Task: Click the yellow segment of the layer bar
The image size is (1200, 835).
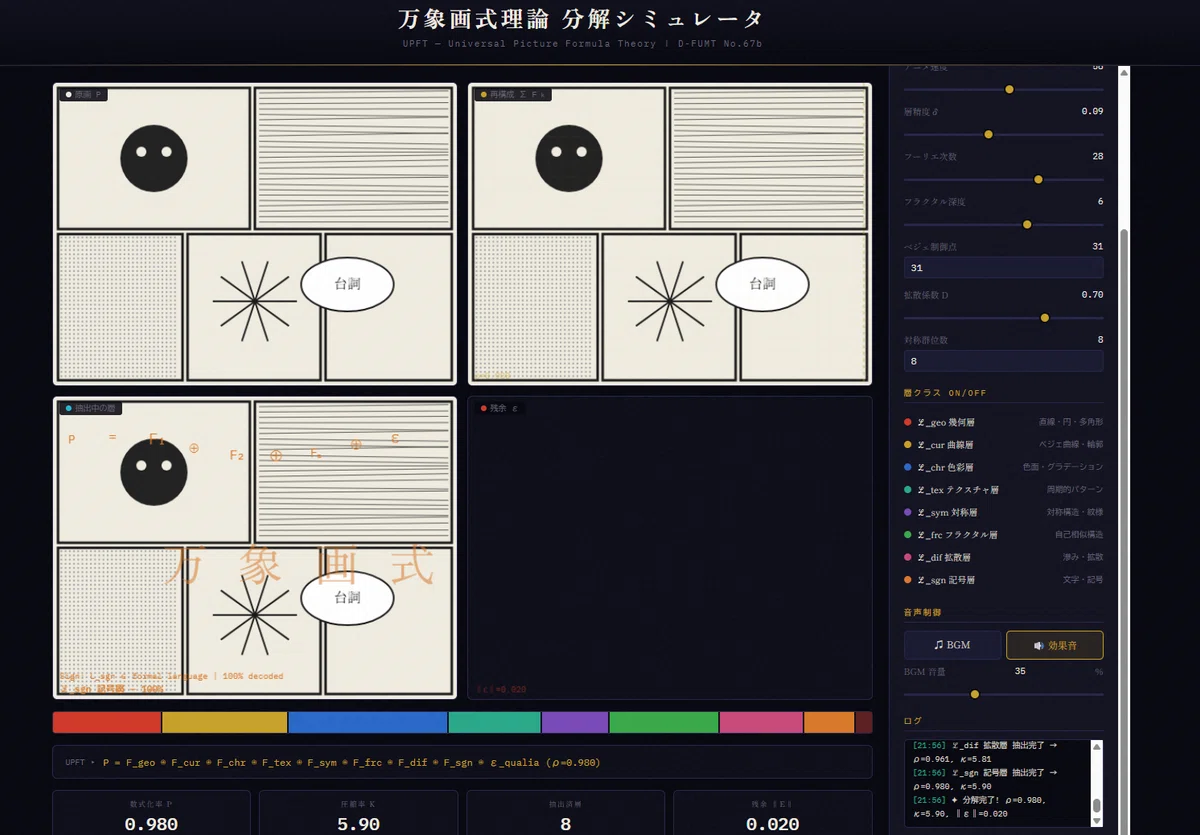Action: click(225, 722)
